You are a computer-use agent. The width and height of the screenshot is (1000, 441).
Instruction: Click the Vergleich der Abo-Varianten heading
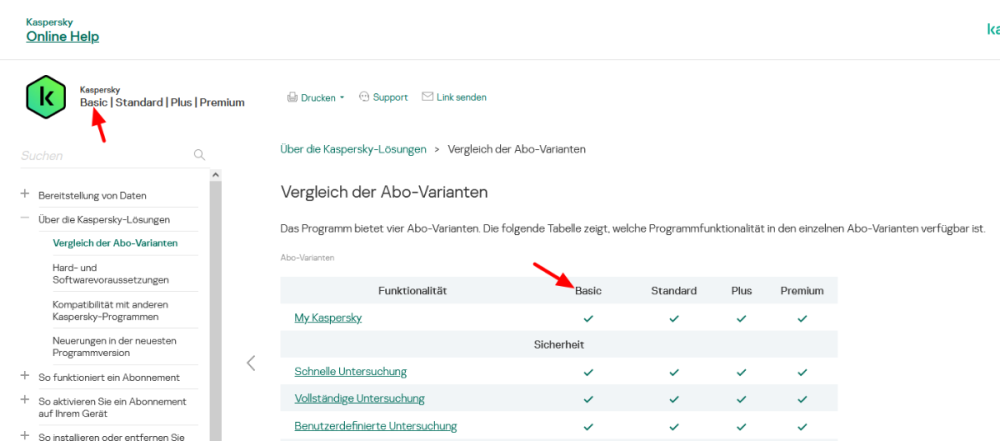[x=384, y=191]
